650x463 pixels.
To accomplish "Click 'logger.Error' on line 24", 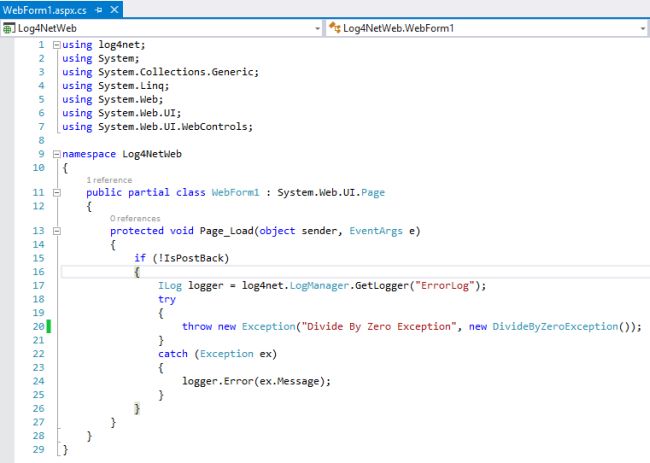I will pyautogui.click(x=218, y=381).
